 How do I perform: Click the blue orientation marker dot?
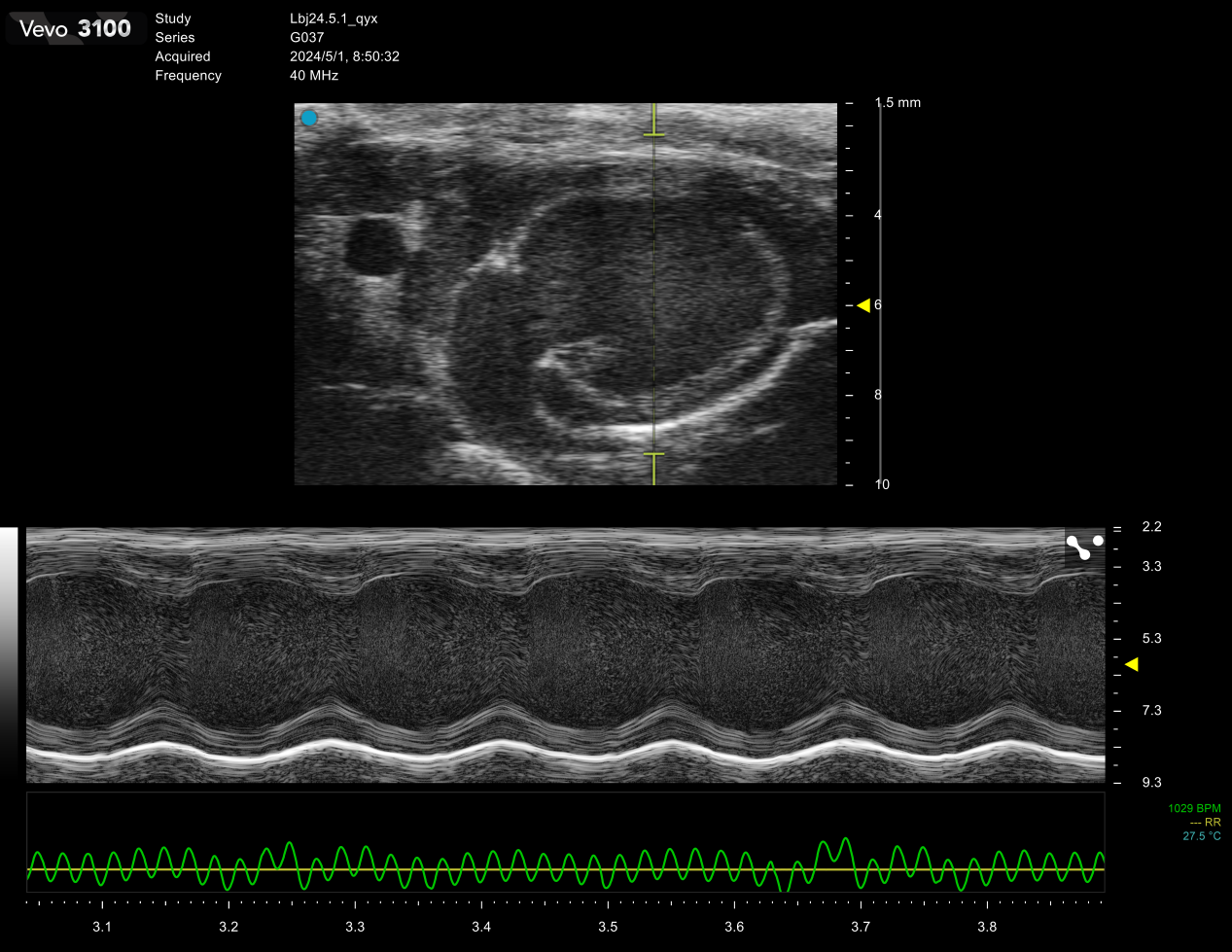pos(309,119)
